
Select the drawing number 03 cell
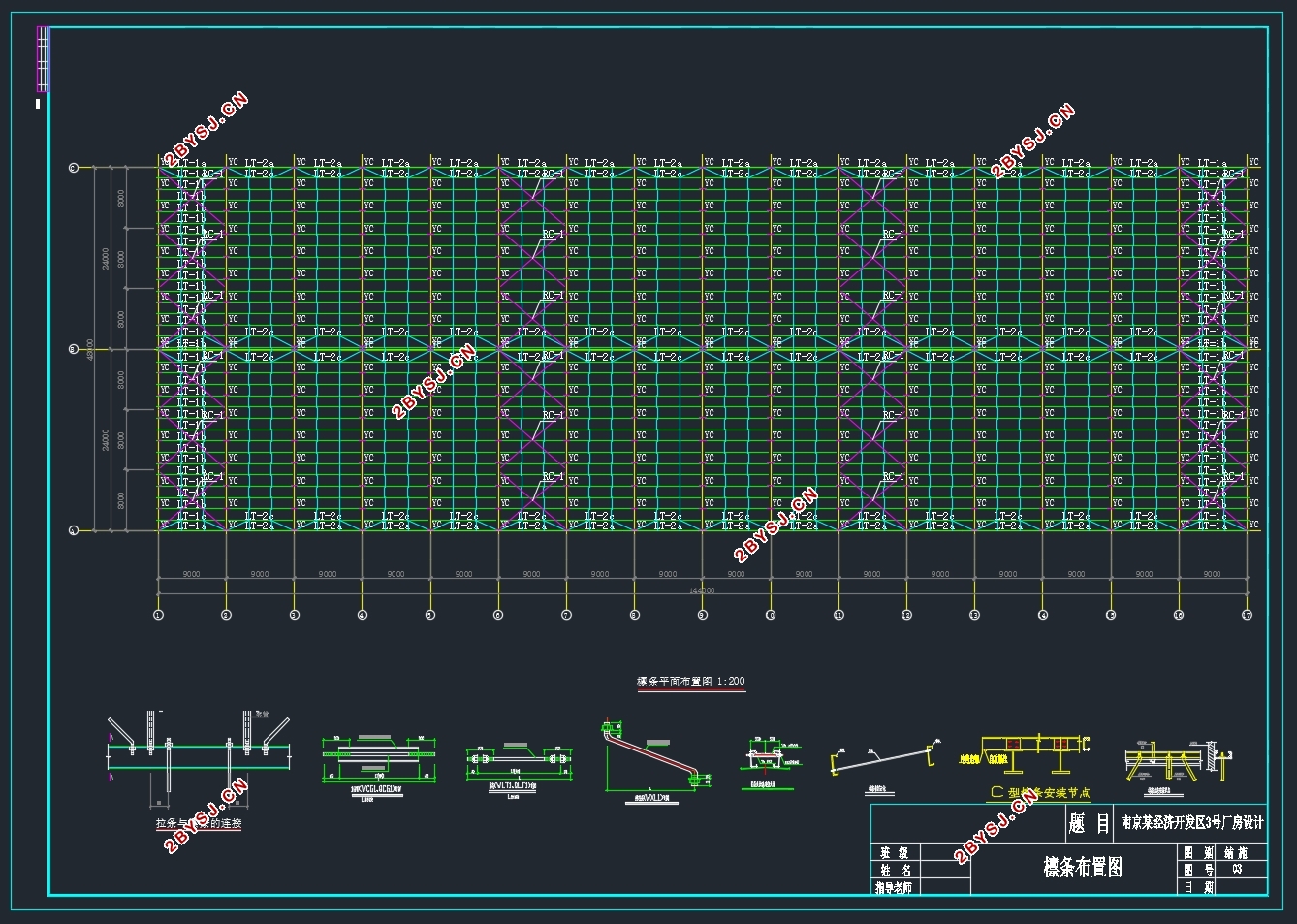click(x=1237, y=870)
